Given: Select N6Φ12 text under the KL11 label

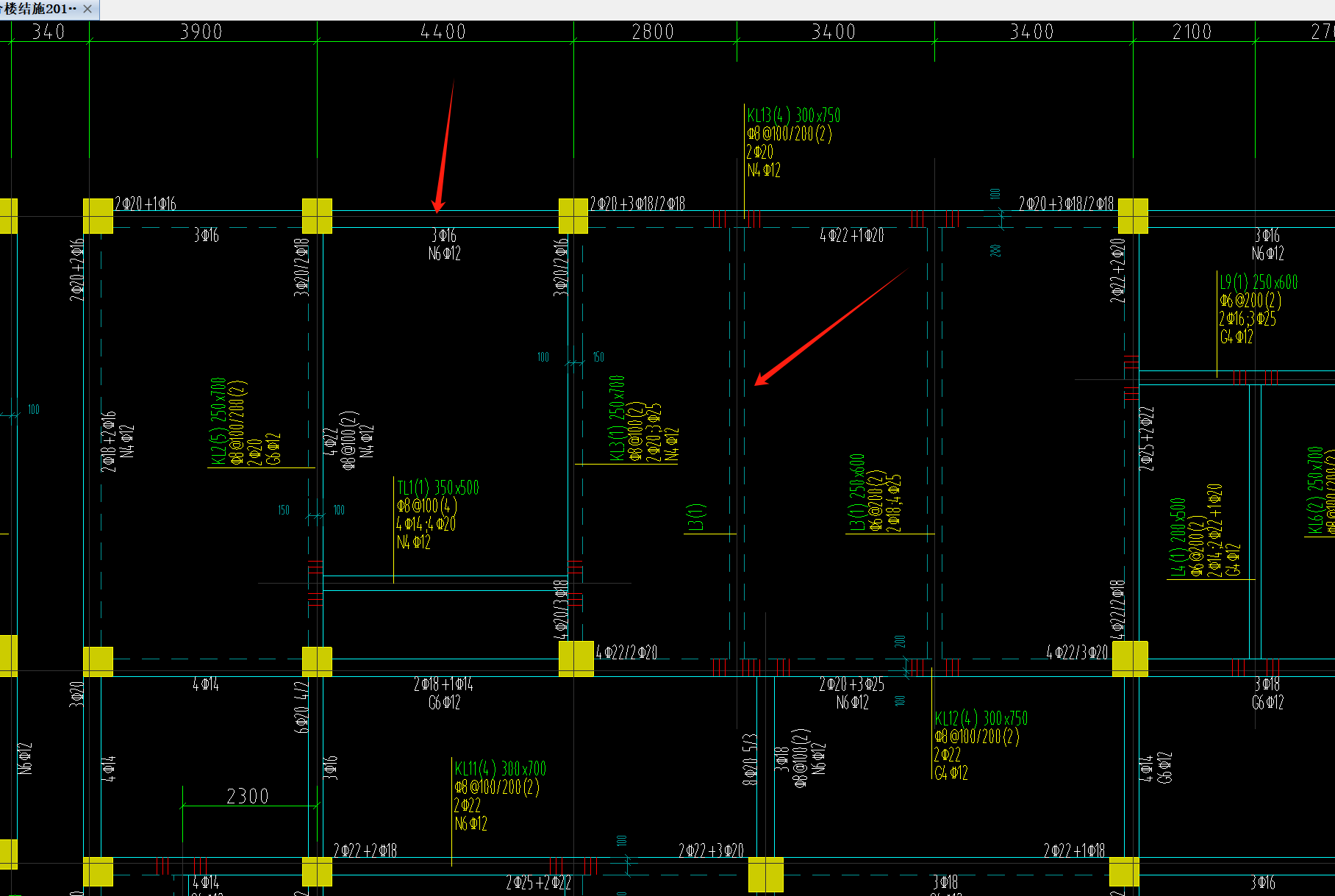Looking at the screenshot, I should 471,824.
